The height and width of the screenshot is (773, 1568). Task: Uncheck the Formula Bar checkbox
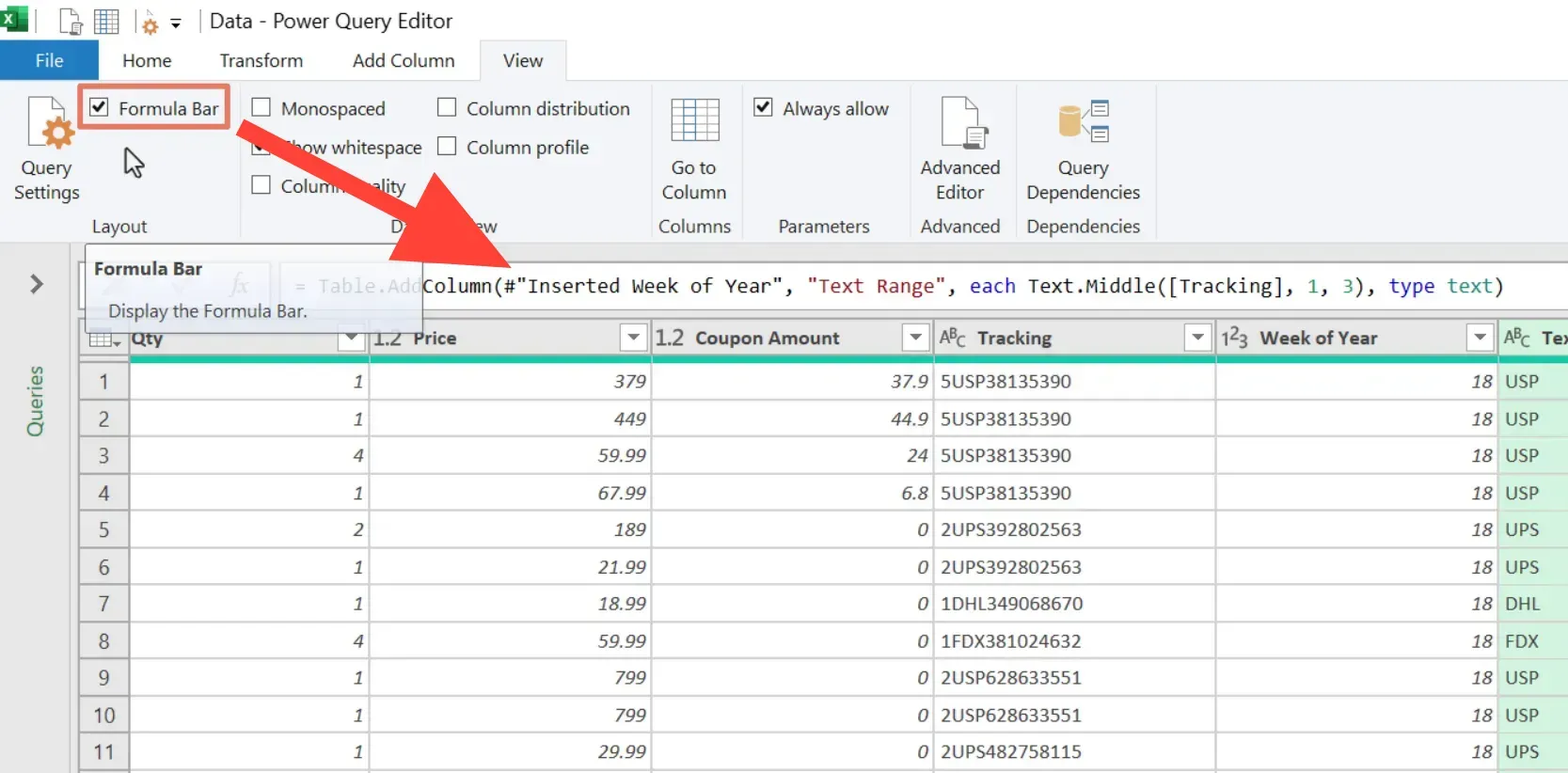pos(100,108)
